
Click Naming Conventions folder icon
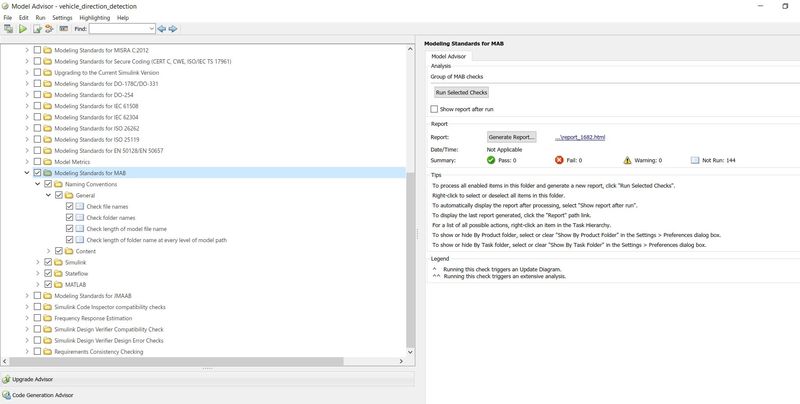(59, 184)
